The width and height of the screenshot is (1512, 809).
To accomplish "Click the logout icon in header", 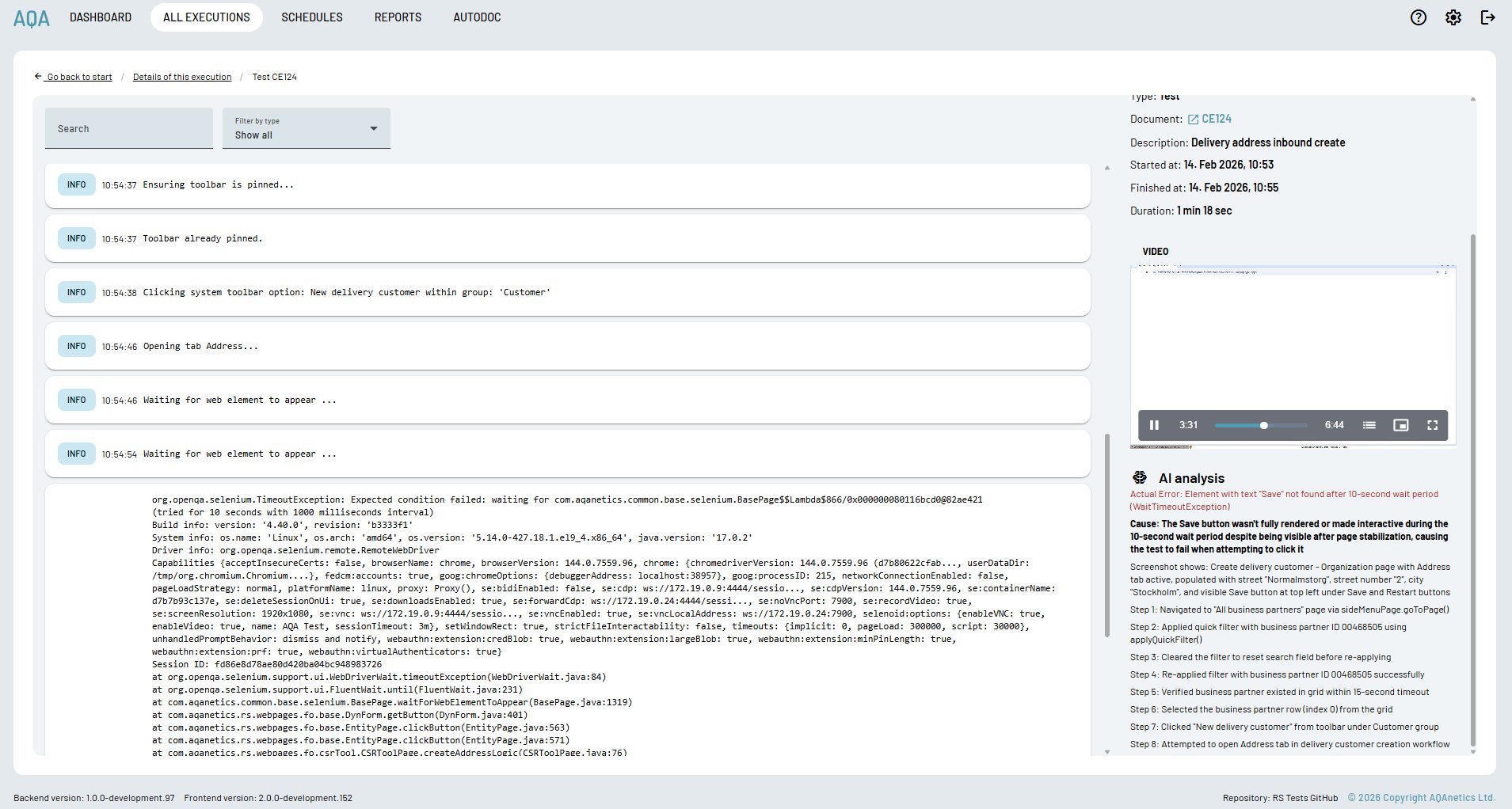I will (x=1487, y=17).
